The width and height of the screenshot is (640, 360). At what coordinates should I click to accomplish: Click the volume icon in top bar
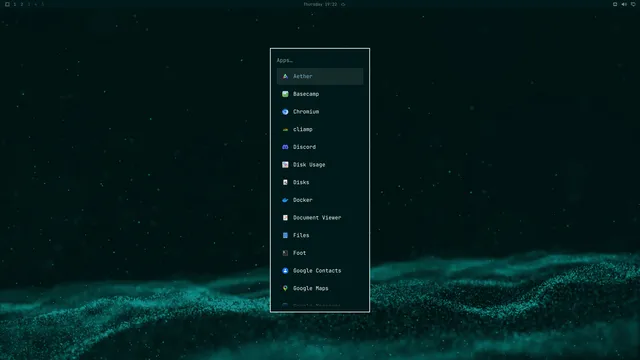click(x=624, y=4)
